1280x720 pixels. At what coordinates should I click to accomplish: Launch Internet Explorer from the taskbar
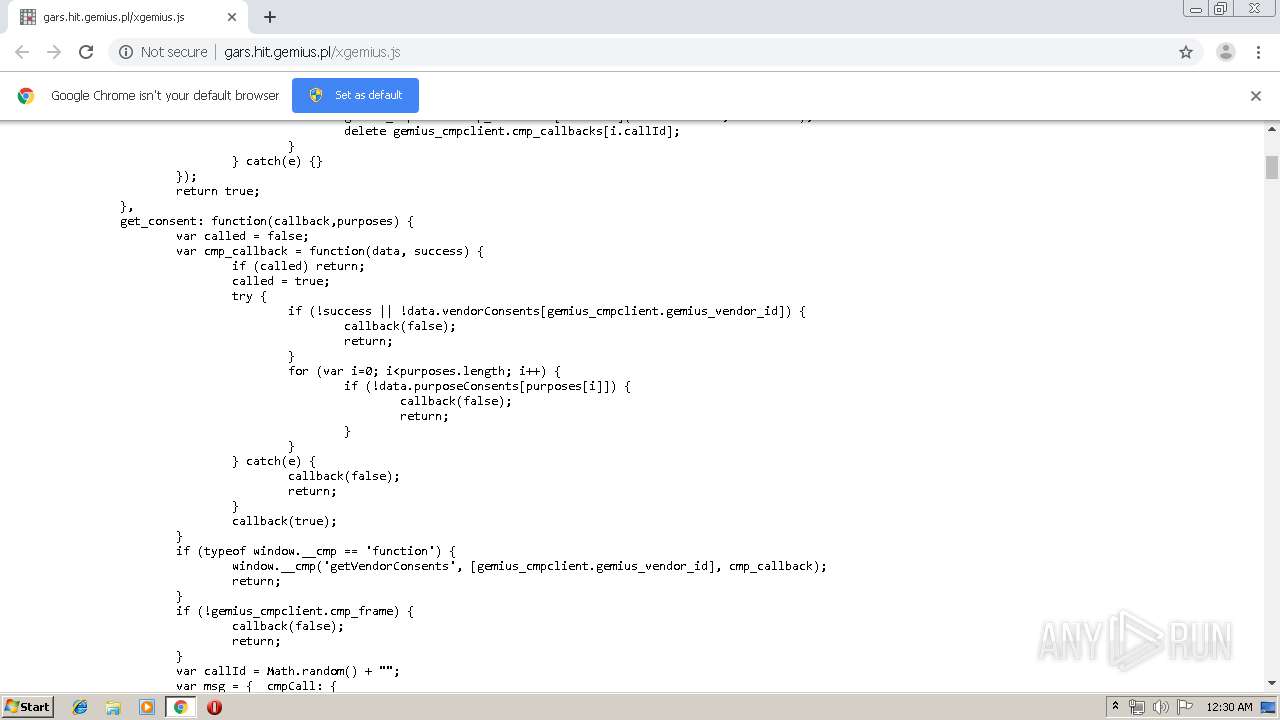[80, 707]
